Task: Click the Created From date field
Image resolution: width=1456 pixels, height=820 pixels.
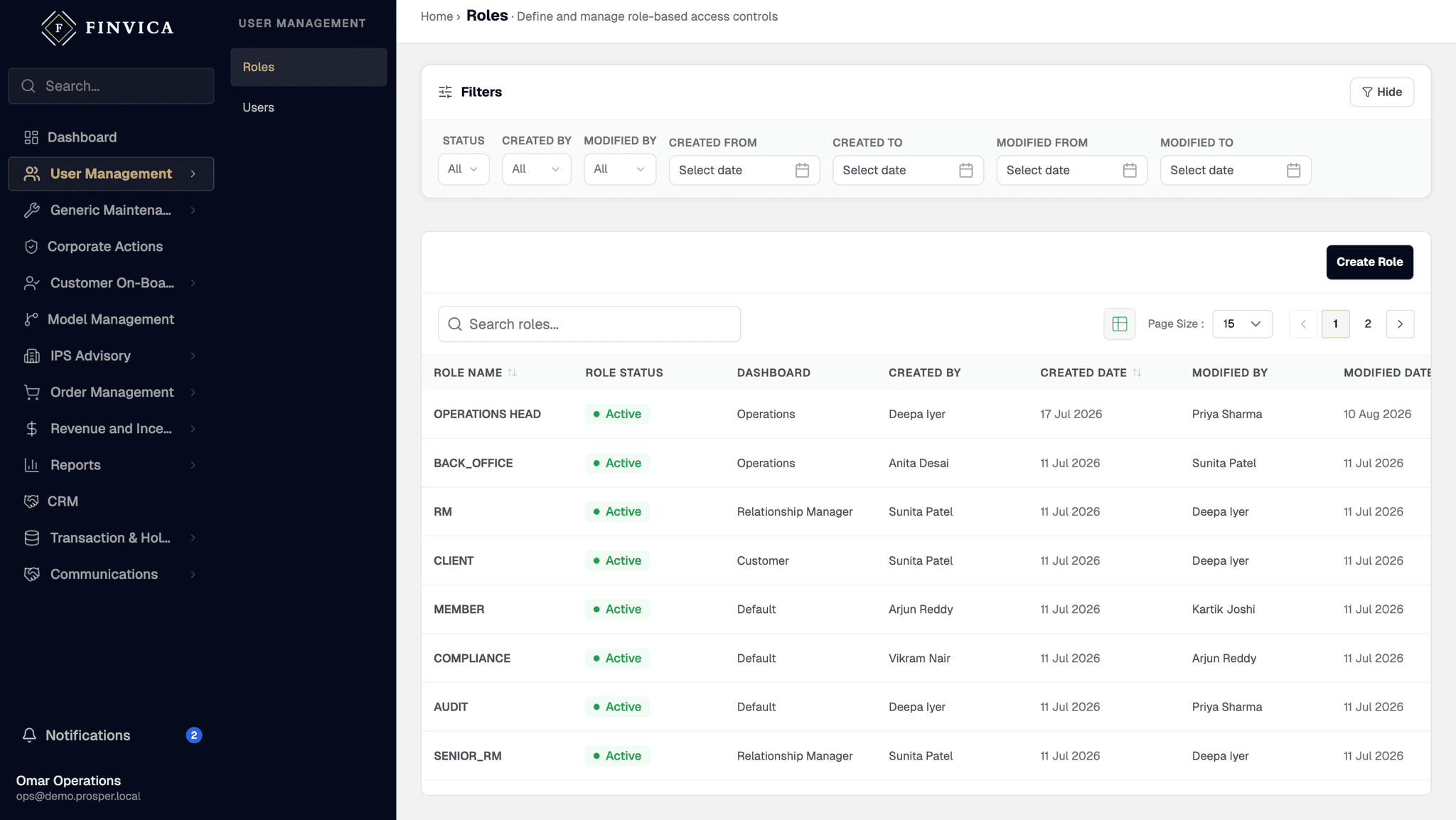Action: click(744, 170)
